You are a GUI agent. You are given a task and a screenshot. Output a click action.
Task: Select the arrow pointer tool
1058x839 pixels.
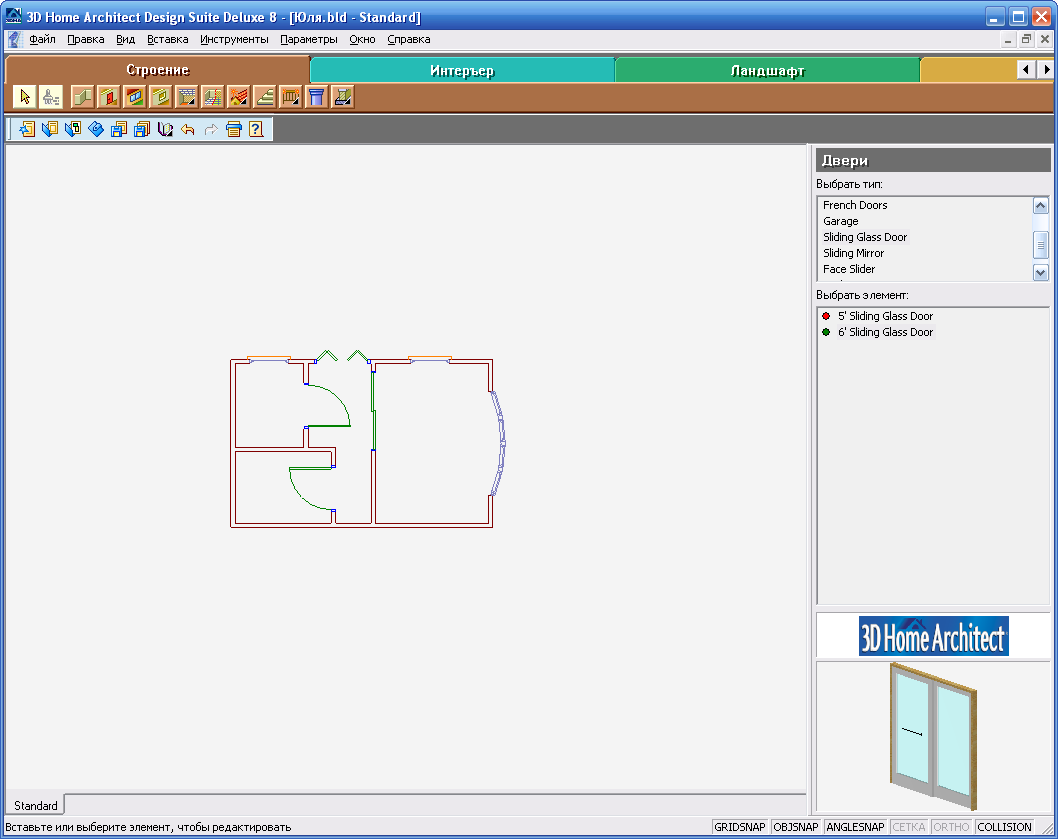tap(26, 97)
